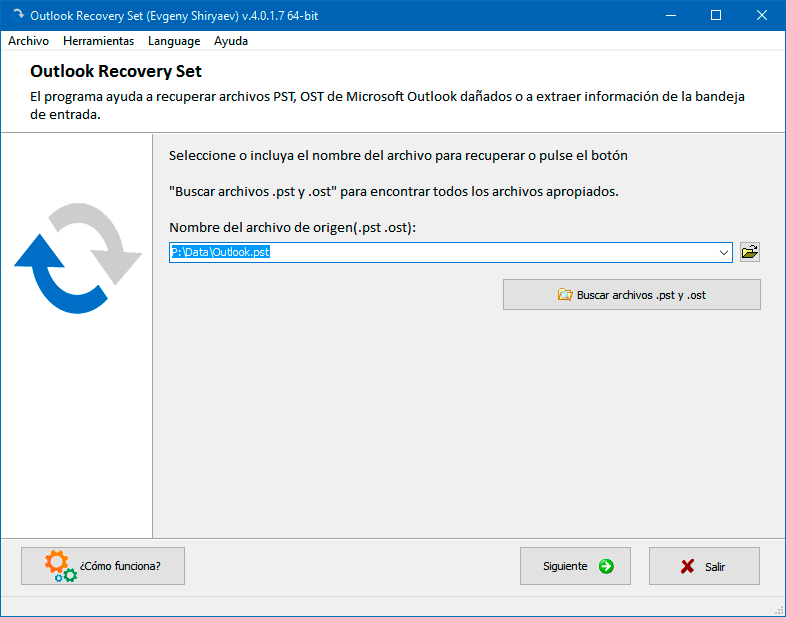Open the Herramientas menu
This screenshot has width=786, height=617.
pos(98,41)
